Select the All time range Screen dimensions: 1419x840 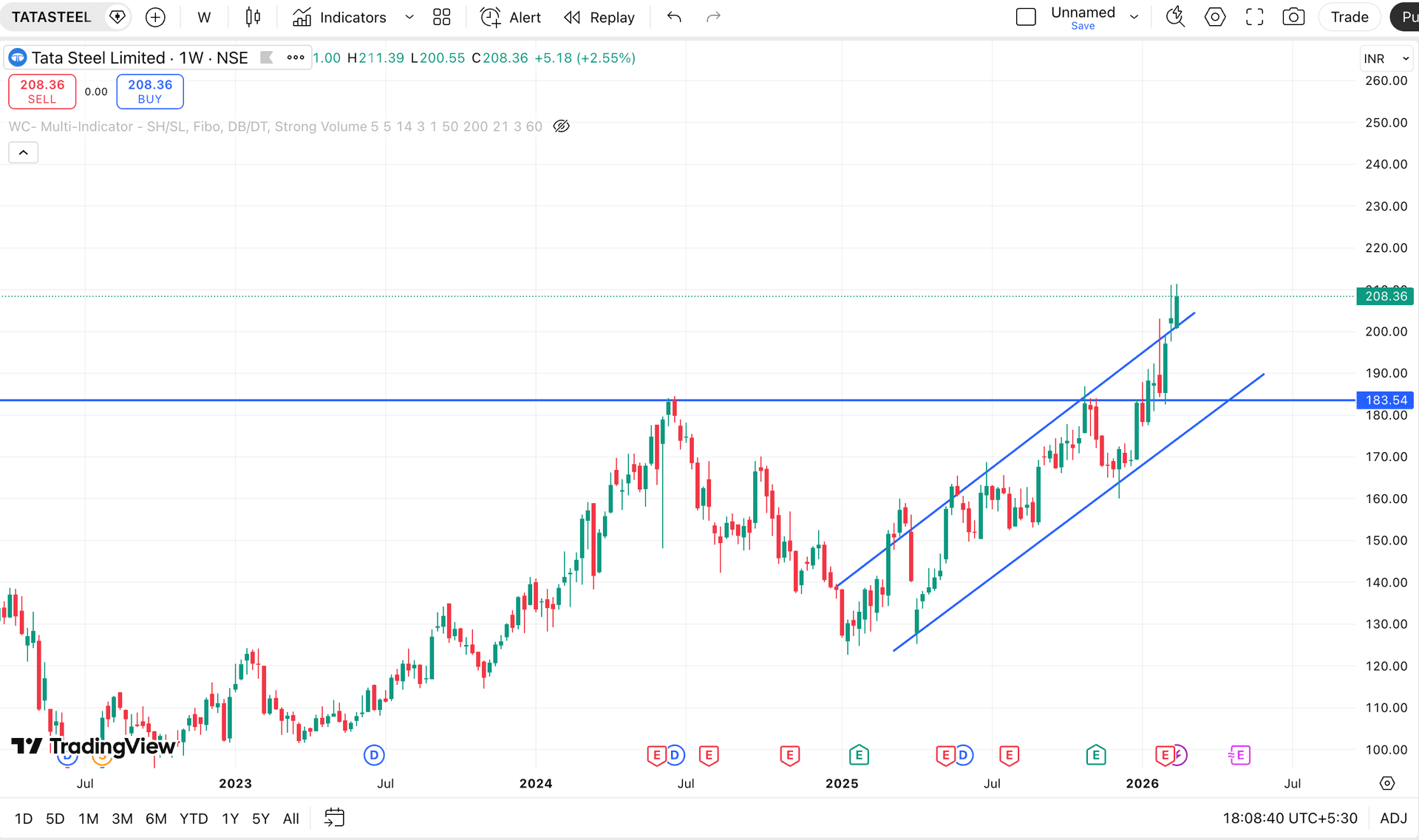pyautogui.click(x=291, y=819)
